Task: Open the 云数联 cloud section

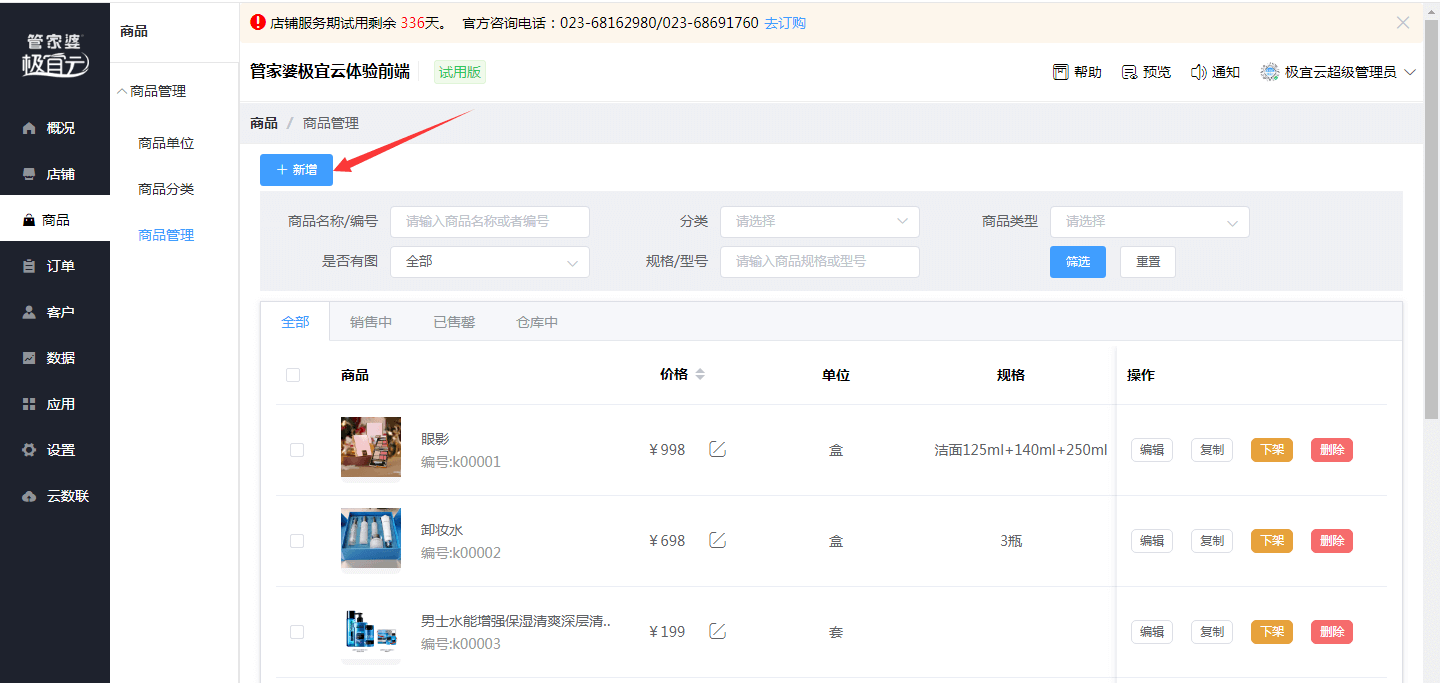Action: [x=55, y=496]
